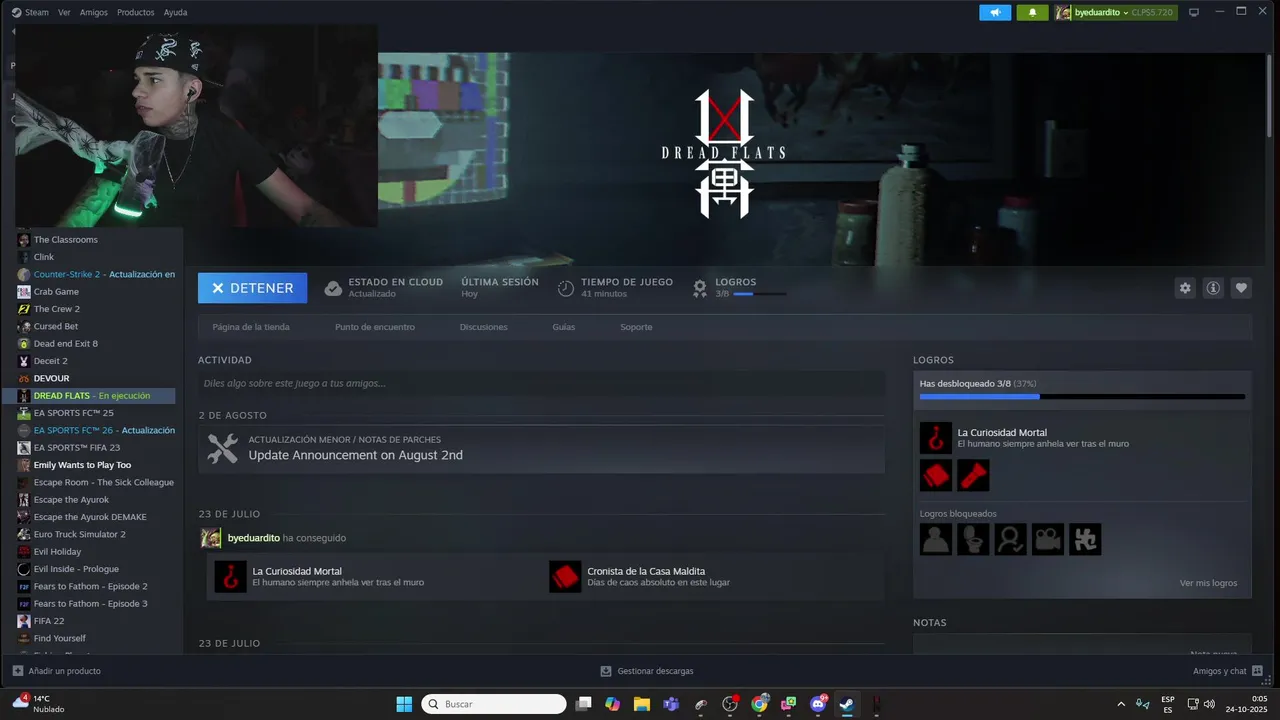This screenshot has height=720, width=1280.
Task: Select locked puzzle piece achievement icon
Action: tap(1085, 539)
